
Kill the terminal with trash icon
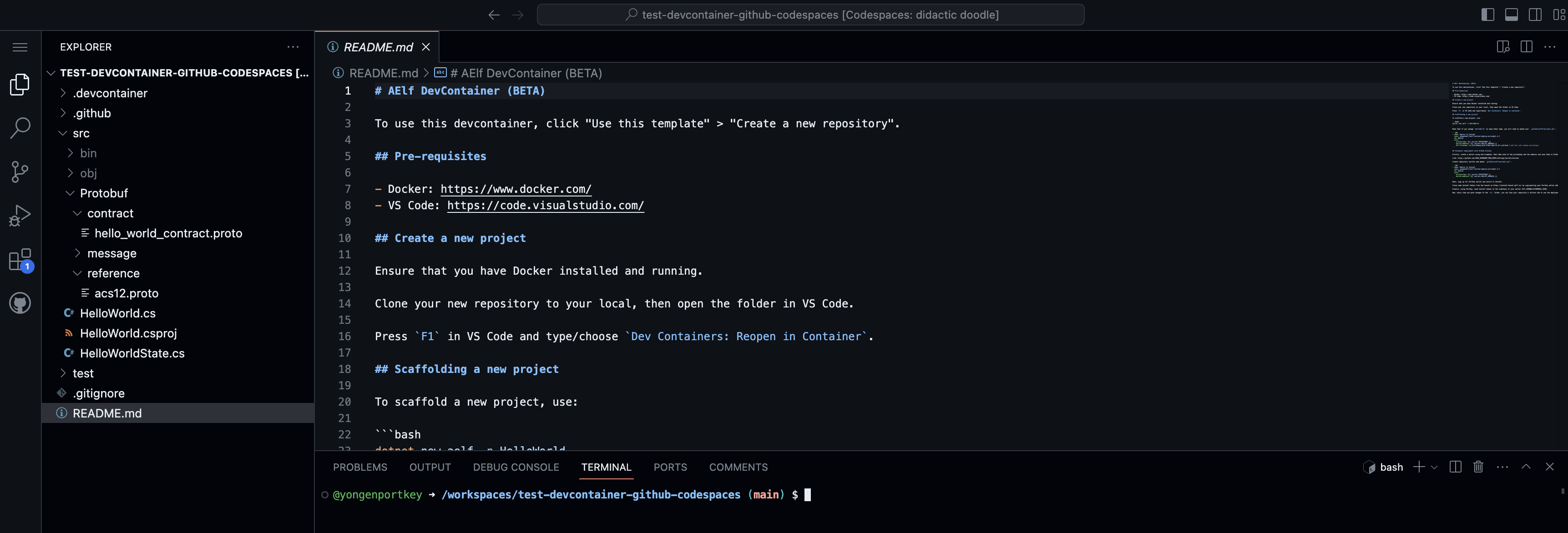(1478, 467)
